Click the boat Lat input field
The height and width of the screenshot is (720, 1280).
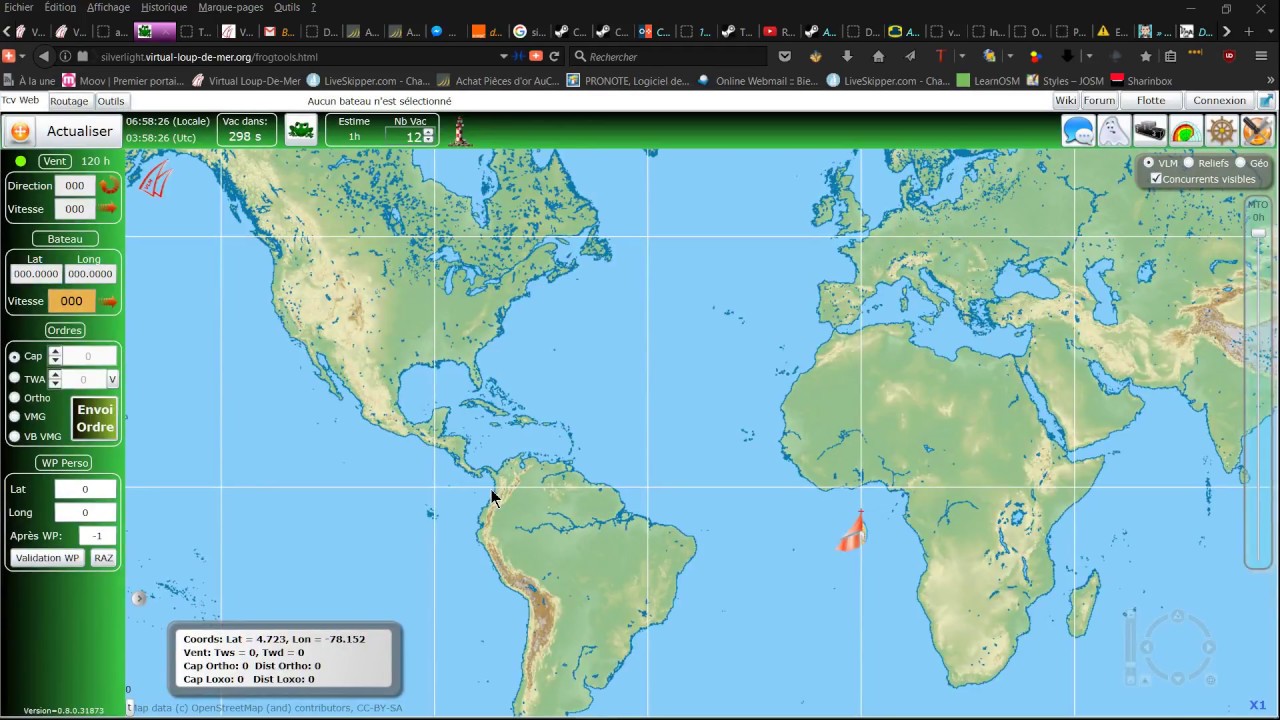(x=36, y=274)
